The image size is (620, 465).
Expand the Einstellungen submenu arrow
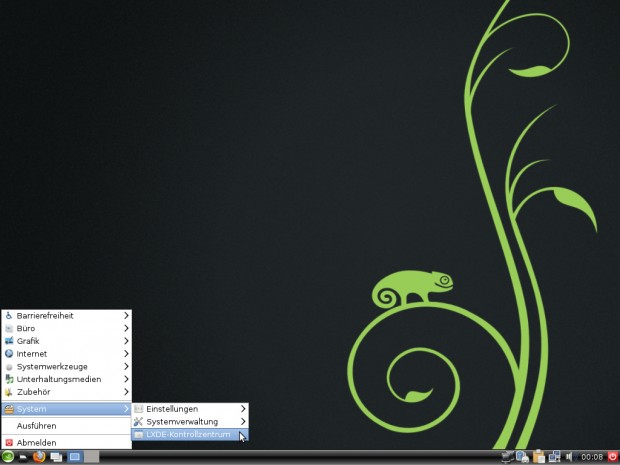pos(243,409)
